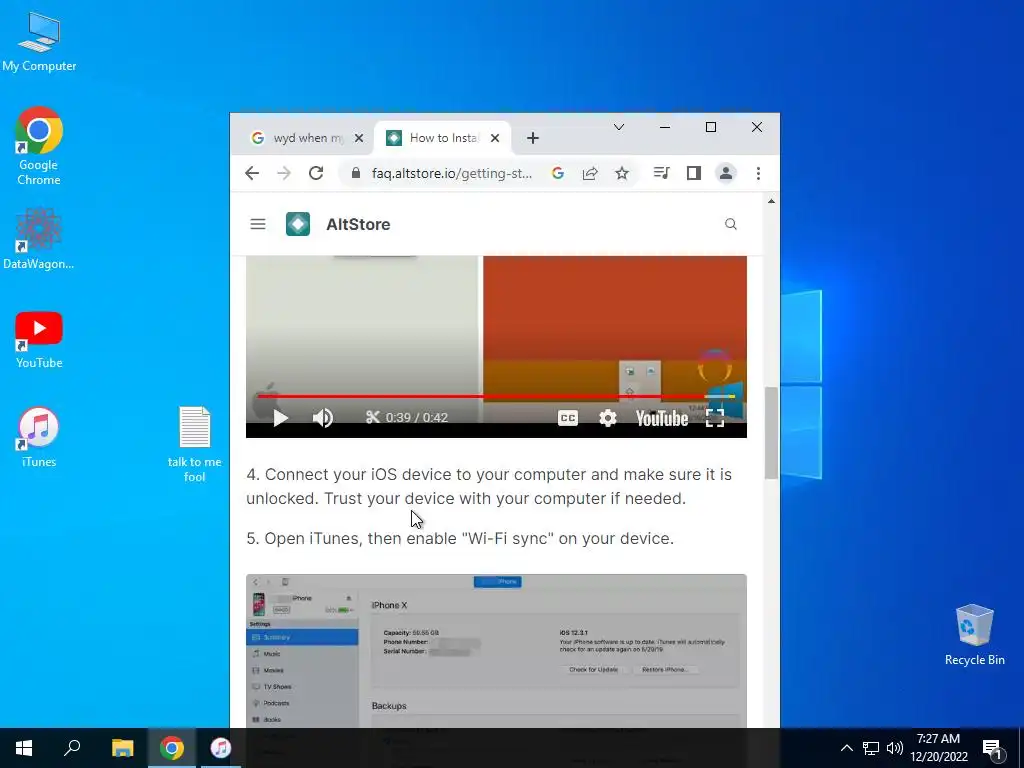Click the page's vertical scrollbar thumb

point(771,432)
